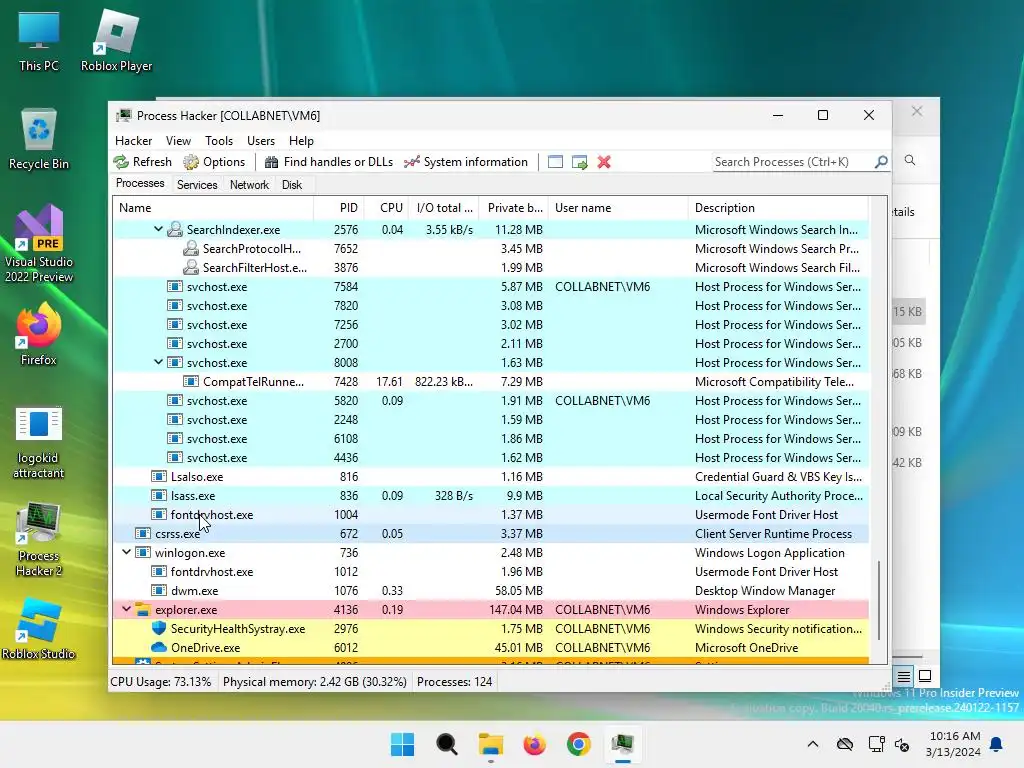Sort by the CPU column header
Screen dimensions: 1024x768
pos(386,208)
